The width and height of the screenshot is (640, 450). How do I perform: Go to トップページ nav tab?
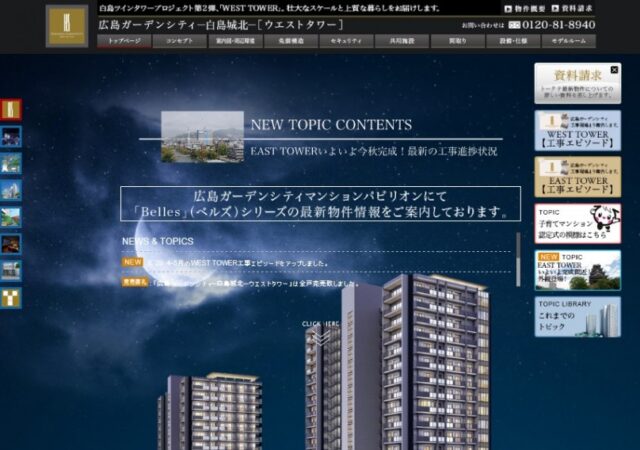coord(124,41)
